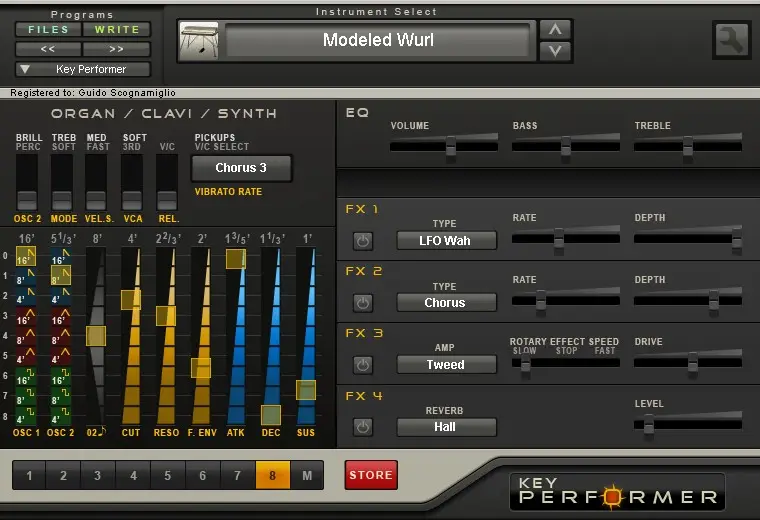Select preset slot 1
This screenshot has height=520, width=760.
tap(29, 475)
